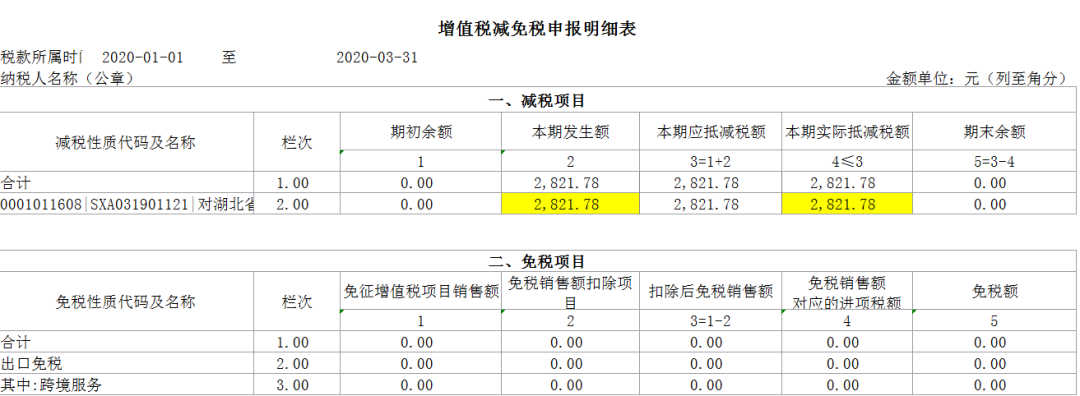Click the 减税性质代码及名称 column header
1080x396 pixels.
click(126, 143)
